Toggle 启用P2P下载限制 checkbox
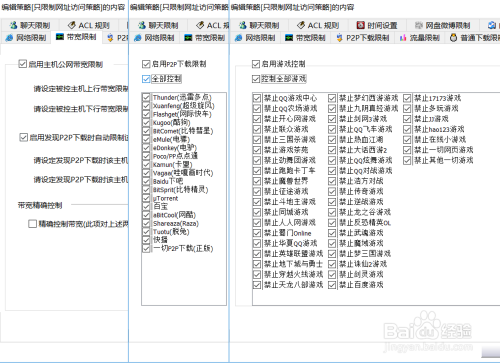Viewport: 500px width, 364px height. tap(146, 64)
